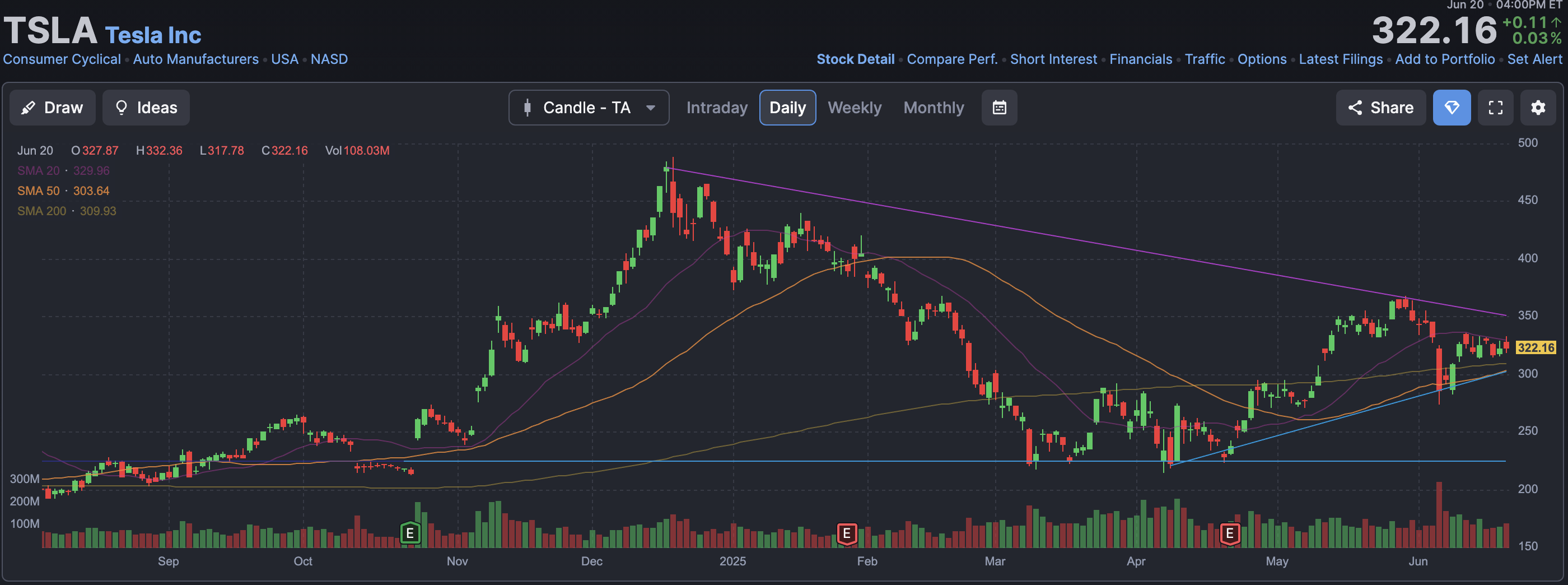Open Compare Perf. link
Viewport: 1568px width, 585px height.
[952, 59]
